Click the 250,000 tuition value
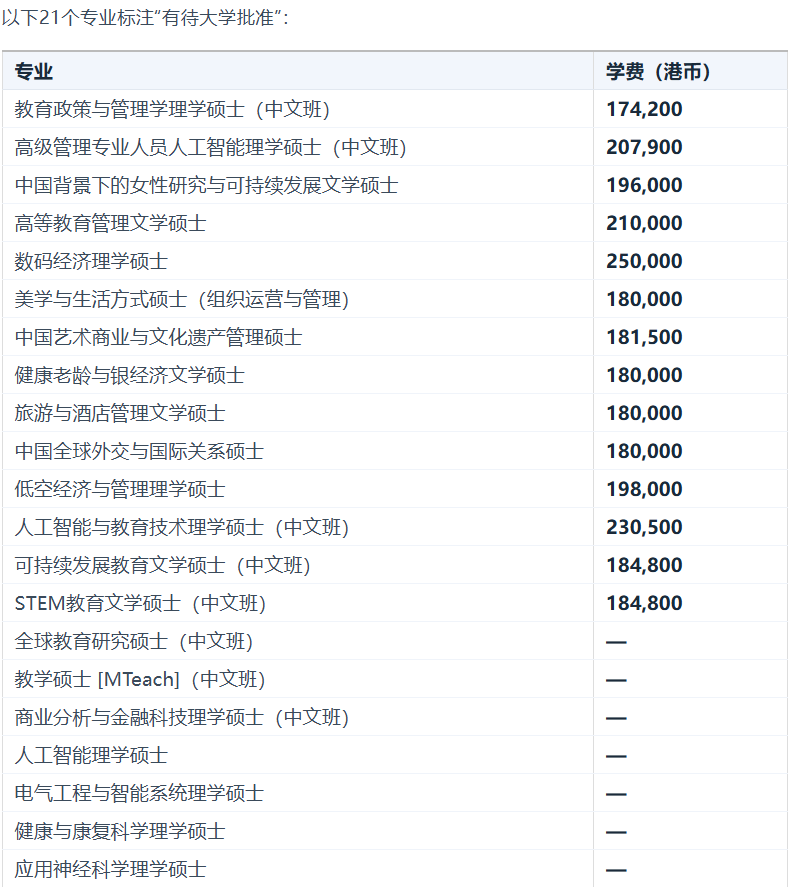Viewport: 791px width, 889px height. [x=644, y=261]
